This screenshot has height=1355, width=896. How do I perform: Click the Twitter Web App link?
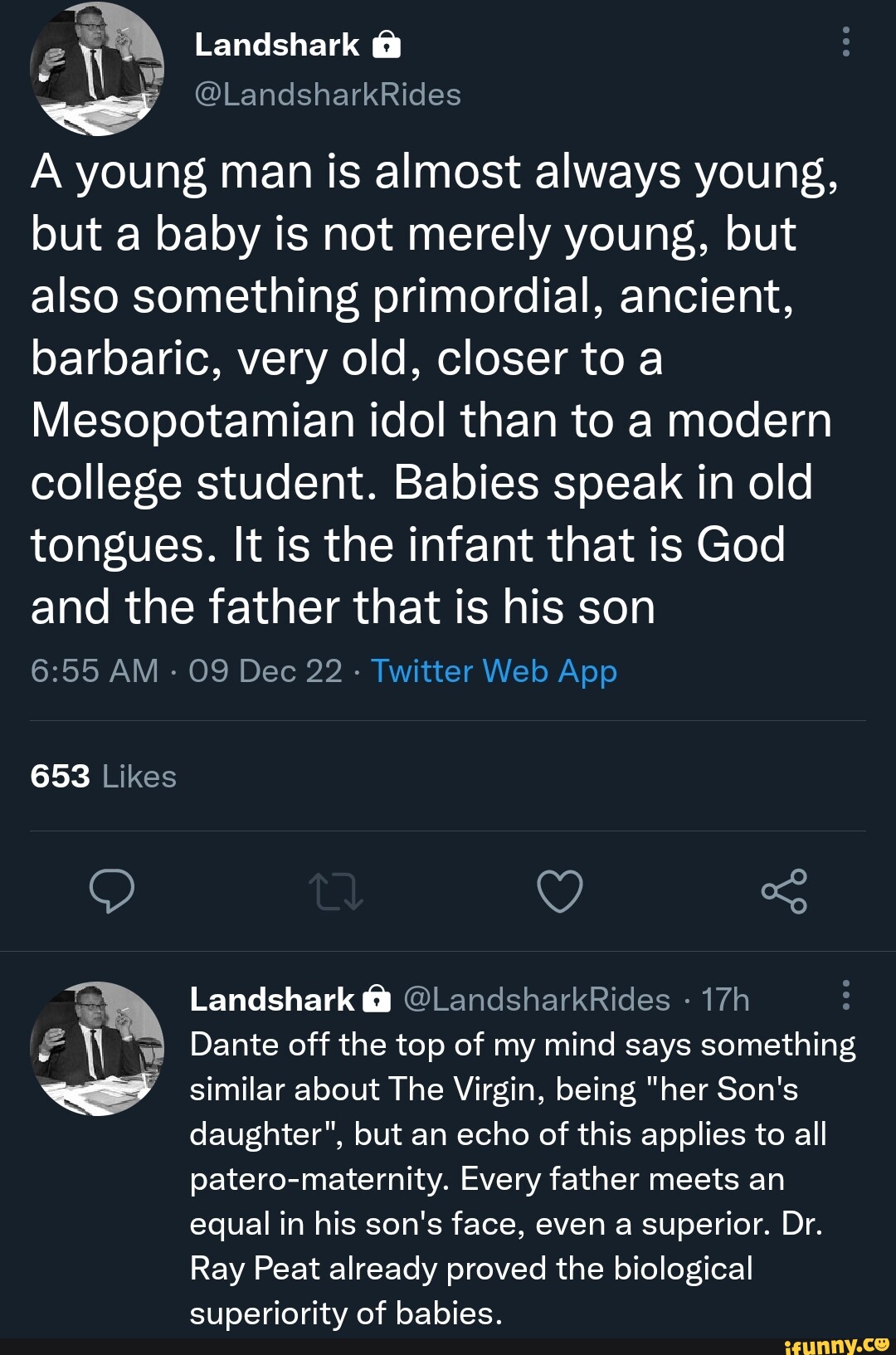494,671
